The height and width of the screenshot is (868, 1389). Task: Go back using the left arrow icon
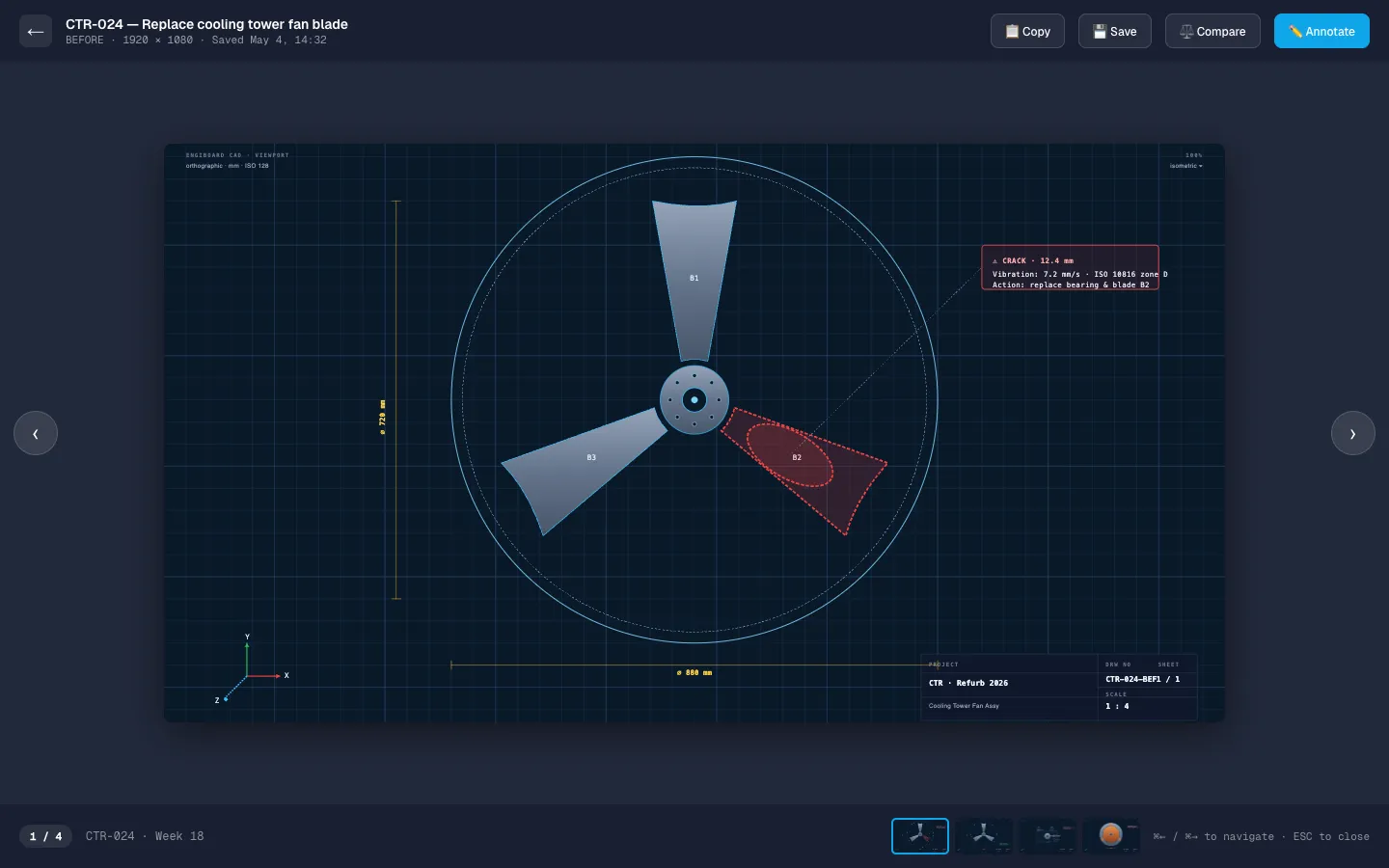point(36,31)
